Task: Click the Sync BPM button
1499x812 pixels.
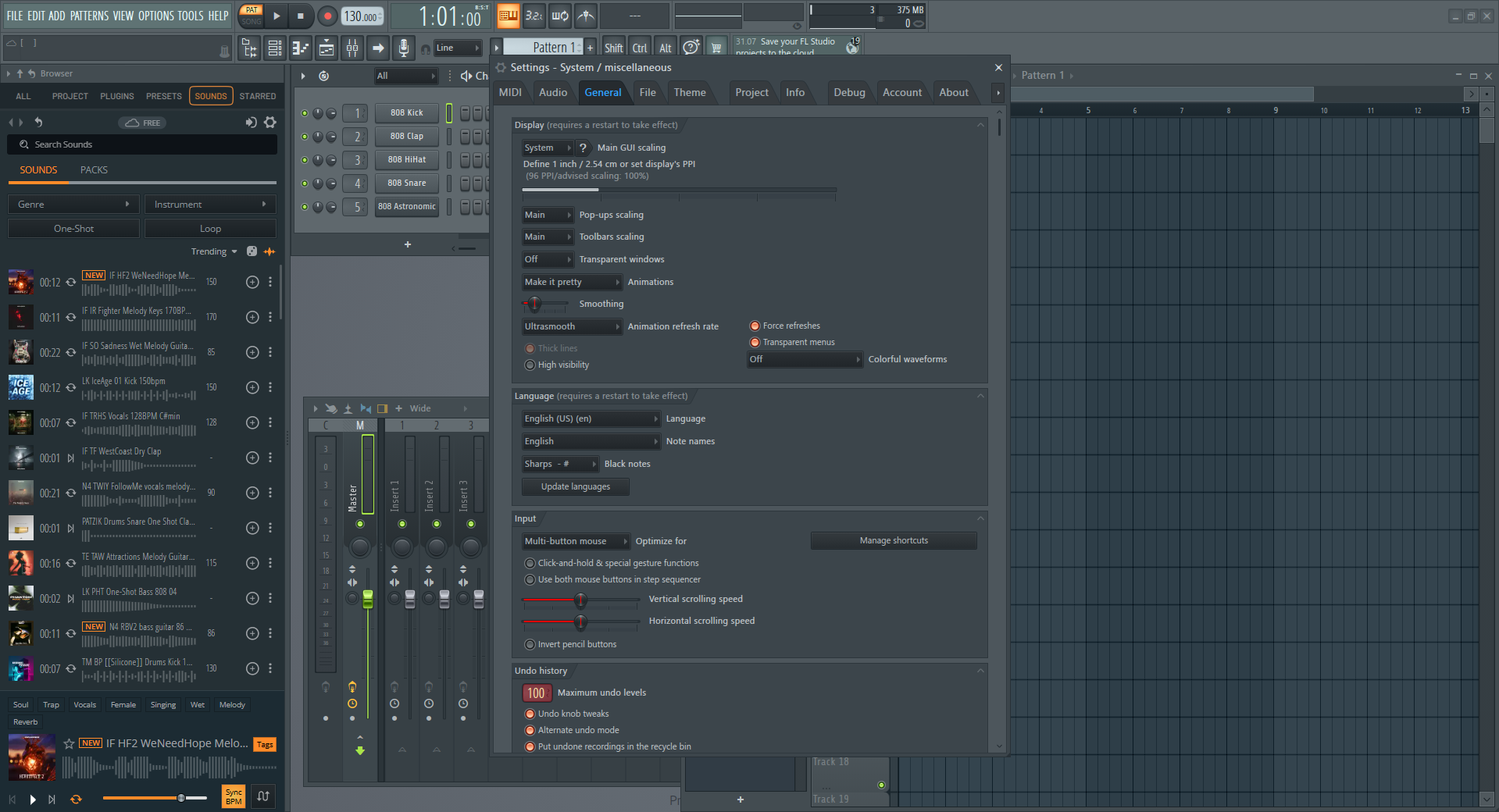Action: (x=234, y=796)
